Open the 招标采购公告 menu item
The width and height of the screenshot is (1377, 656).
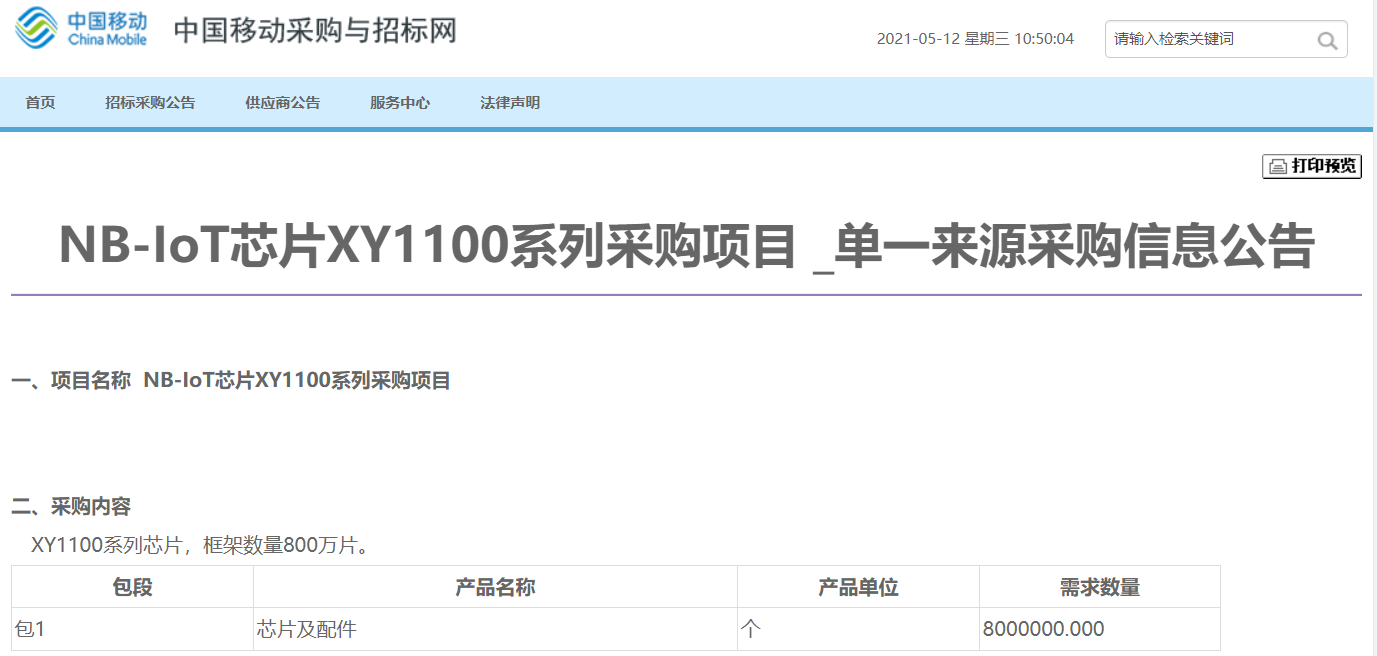coord(151,102)
